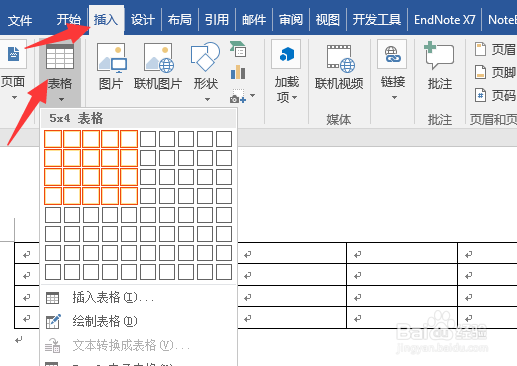
Task: Click the 链接 links icon
Action: pyautogui.click(x=392, y=54)
